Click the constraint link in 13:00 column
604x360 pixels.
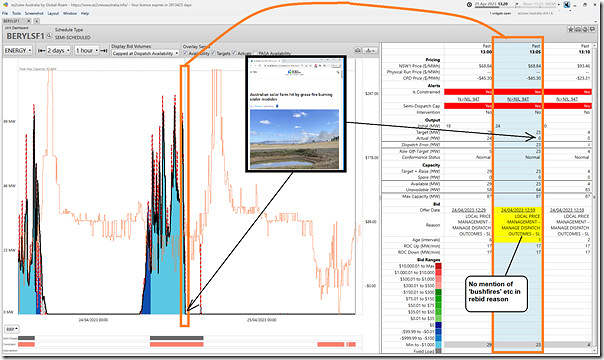click(468, 99)
